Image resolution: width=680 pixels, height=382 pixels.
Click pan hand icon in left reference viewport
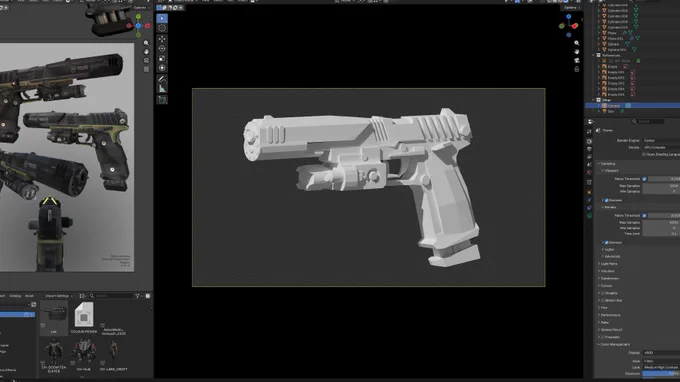click(x=146, y=52)
